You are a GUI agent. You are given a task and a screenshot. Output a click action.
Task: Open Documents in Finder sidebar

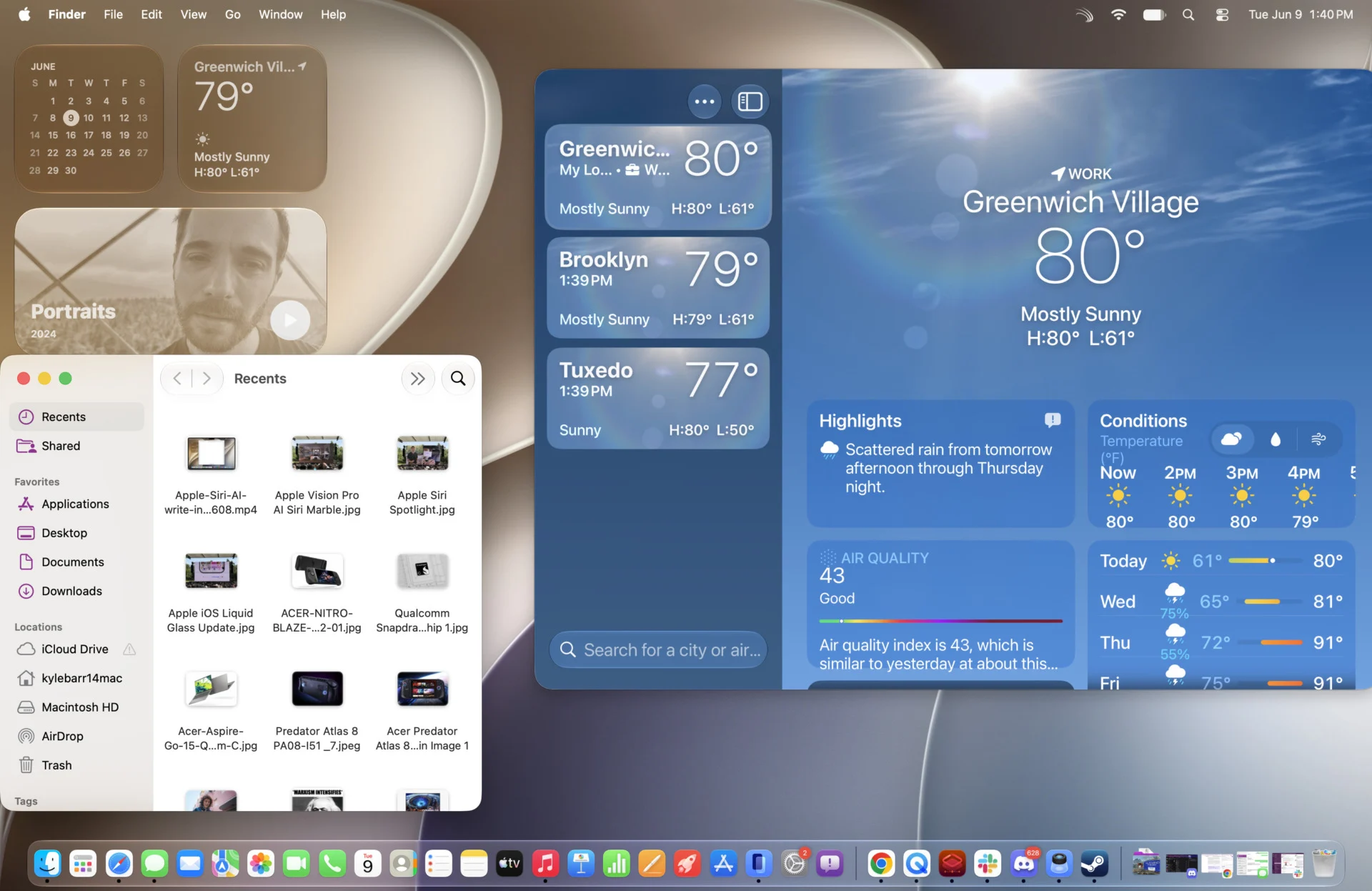pos(76,562)
